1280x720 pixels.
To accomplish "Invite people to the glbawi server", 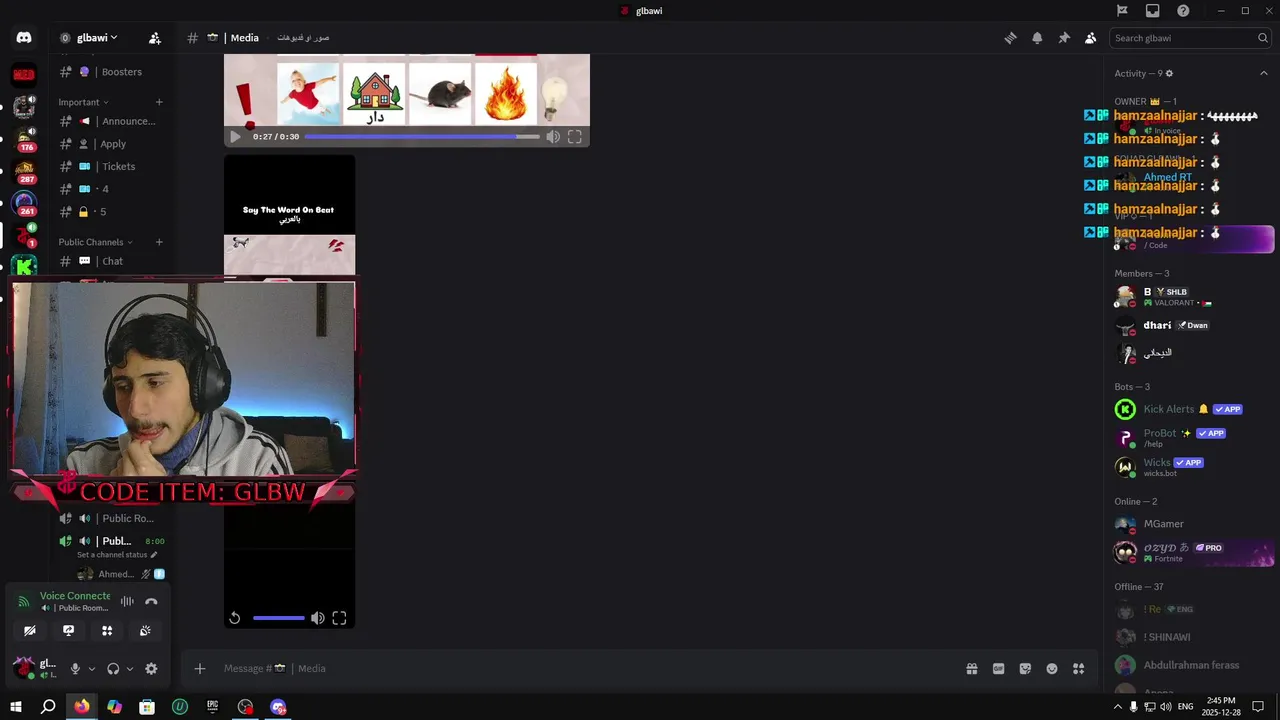I will pyautogui.click(x=155, y=38).
